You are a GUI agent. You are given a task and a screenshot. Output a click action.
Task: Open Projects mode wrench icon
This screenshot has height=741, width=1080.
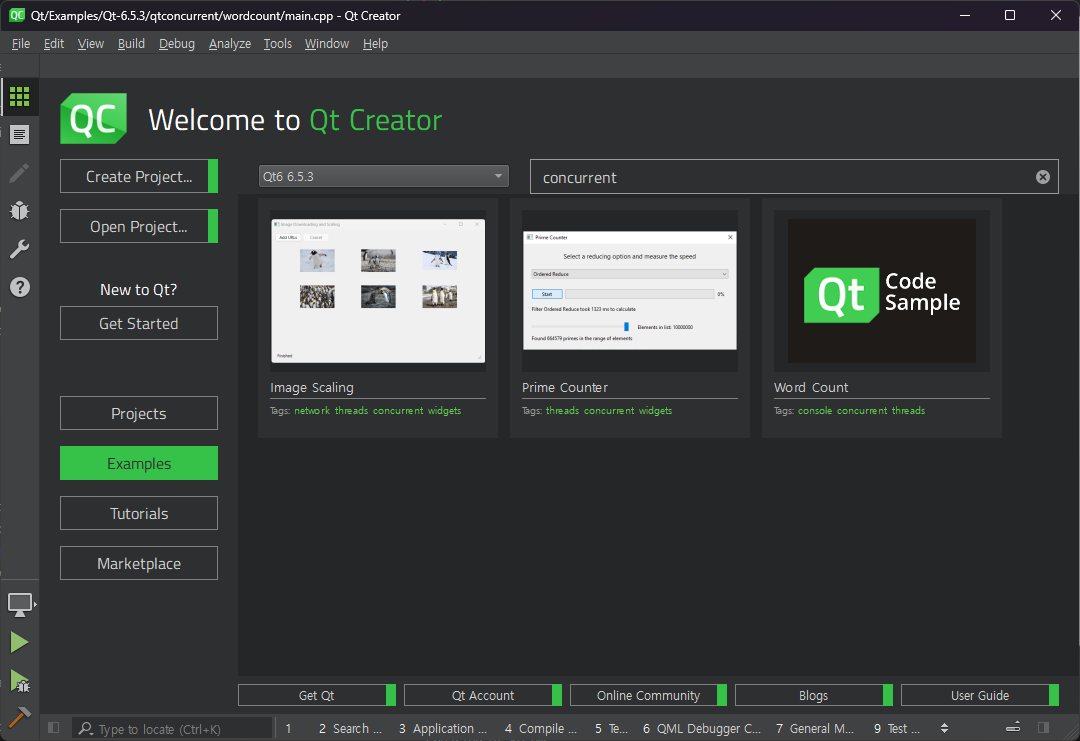[x=19, y=249]
